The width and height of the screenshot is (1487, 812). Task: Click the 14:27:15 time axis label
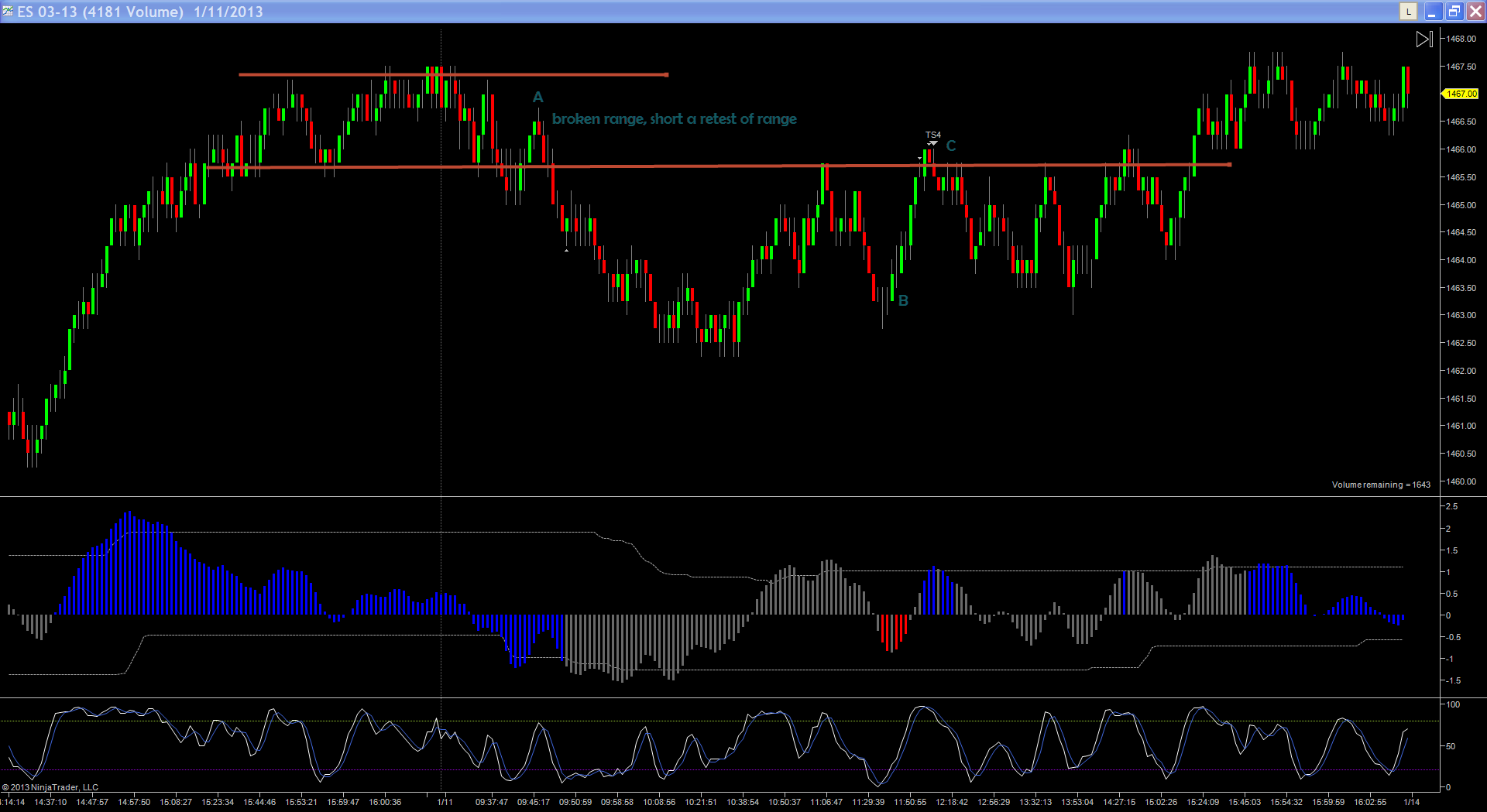point(1119,802)
